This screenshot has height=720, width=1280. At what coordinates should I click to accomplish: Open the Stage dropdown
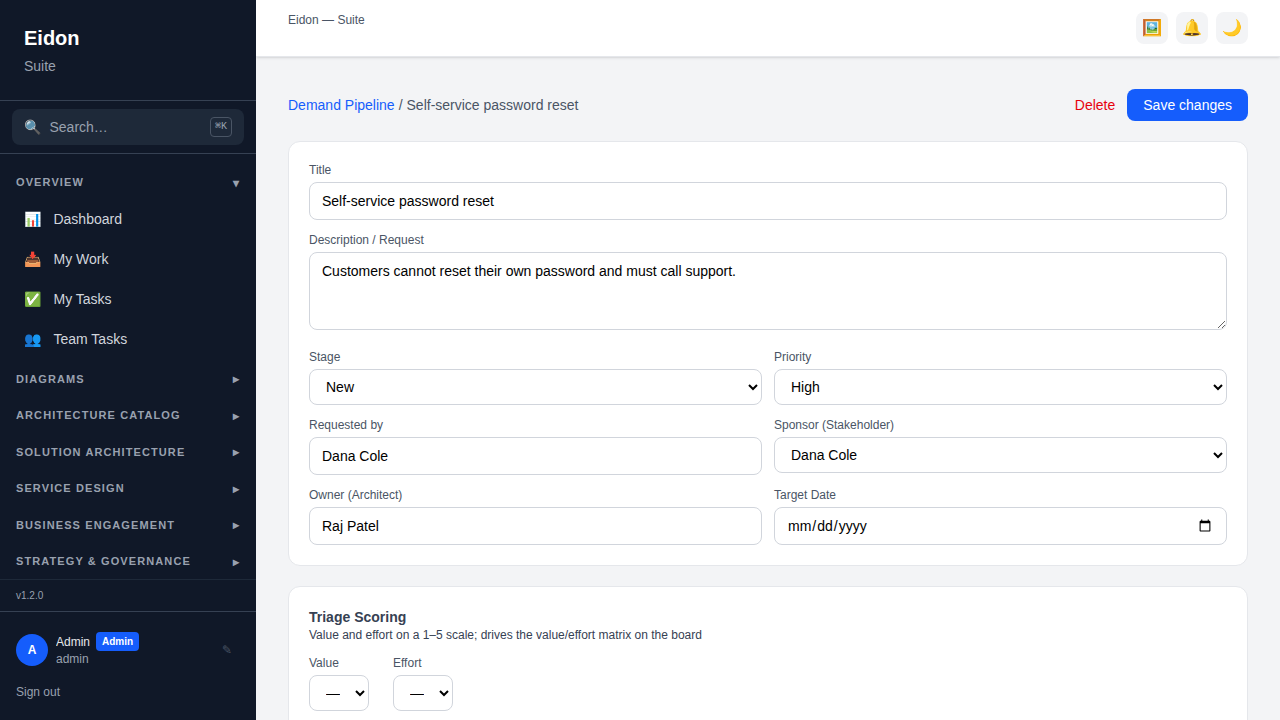pos(535,387)
